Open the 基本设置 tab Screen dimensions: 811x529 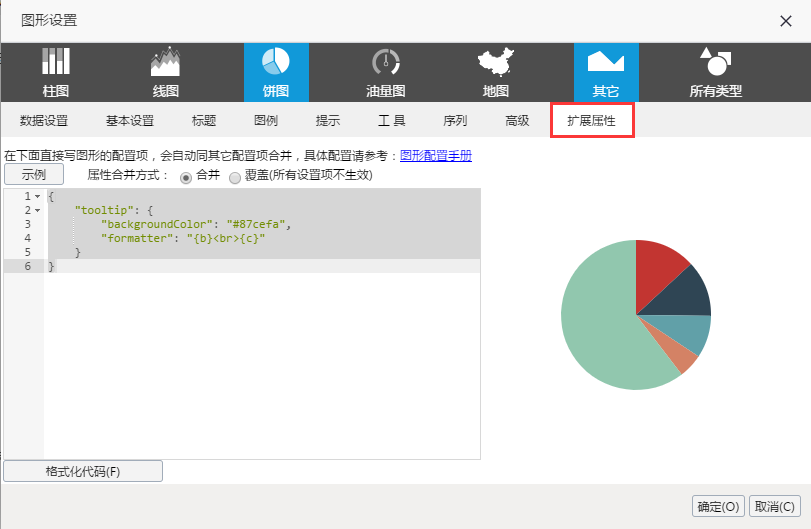pos(130,120)
